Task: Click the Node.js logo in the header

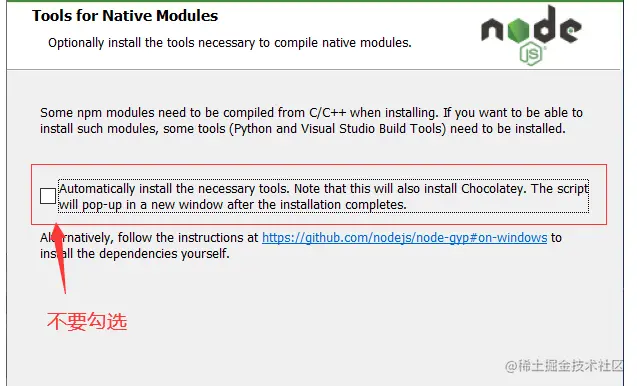Action: click(531, 35)
